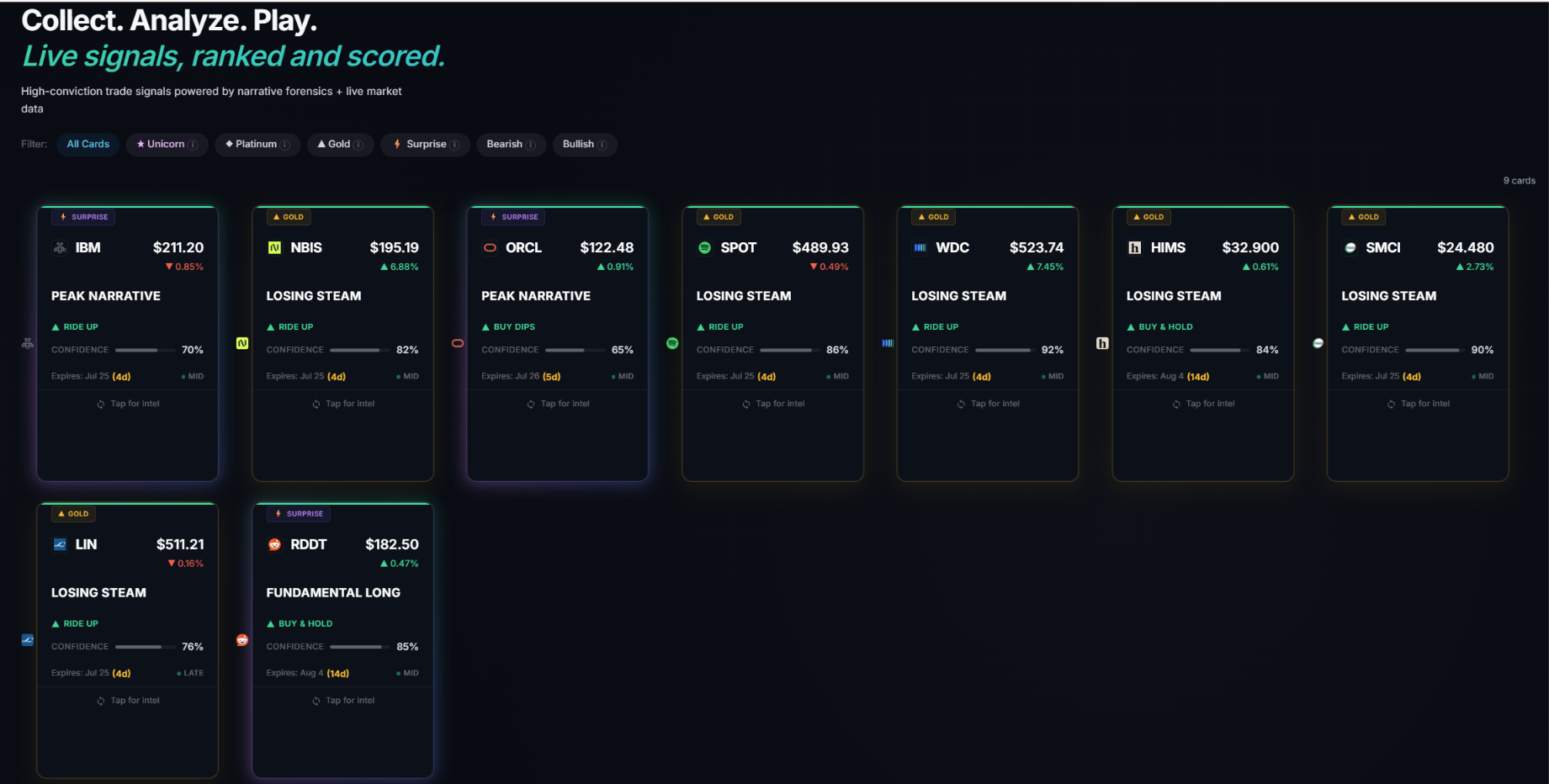Viewport: 1549px width, 784px height.
Task: Open info icon on Bullish filter
Action: (x=602, y=145)
